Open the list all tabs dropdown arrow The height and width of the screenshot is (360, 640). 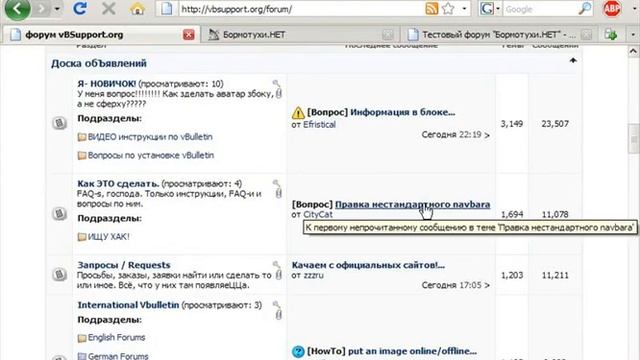[633, 35]
